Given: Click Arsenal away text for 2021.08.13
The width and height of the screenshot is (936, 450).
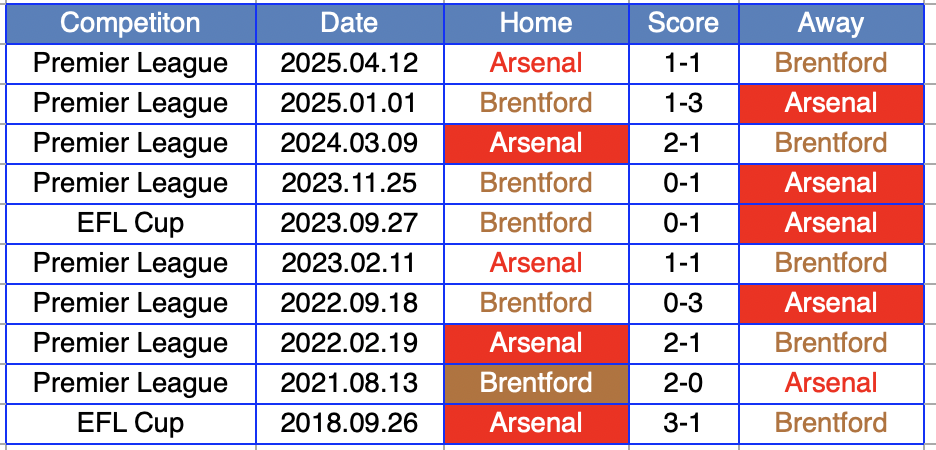Looking at the screenshot, I should tap(831, 383).
